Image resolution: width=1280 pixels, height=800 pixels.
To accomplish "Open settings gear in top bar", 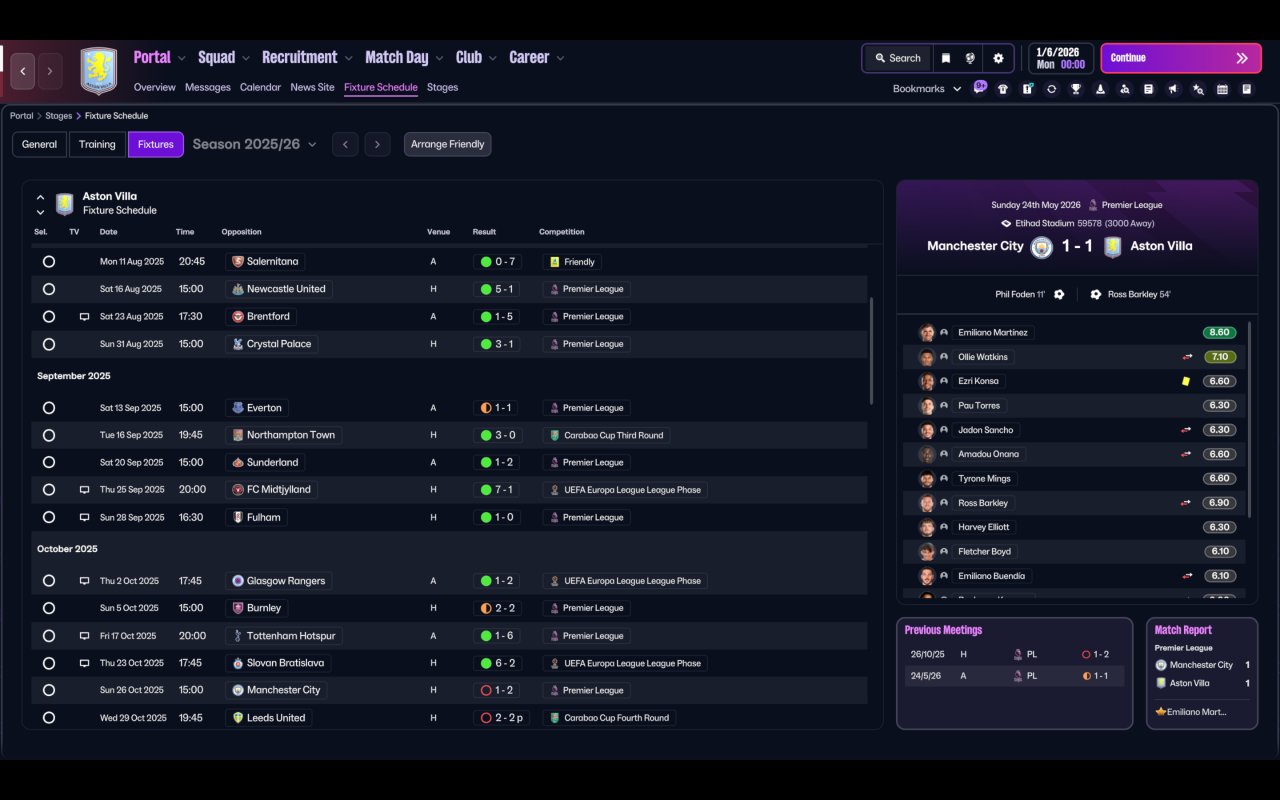I will [x=998, y=58].
